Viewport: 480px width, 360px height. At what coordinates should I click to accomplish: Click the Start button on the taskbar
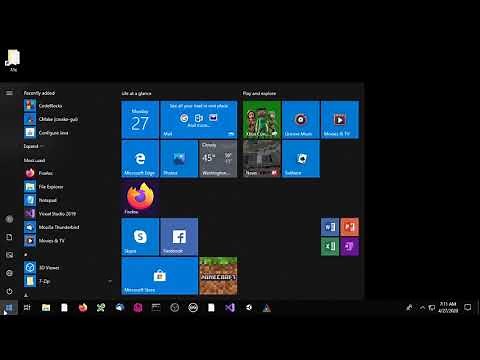[9, 308]
